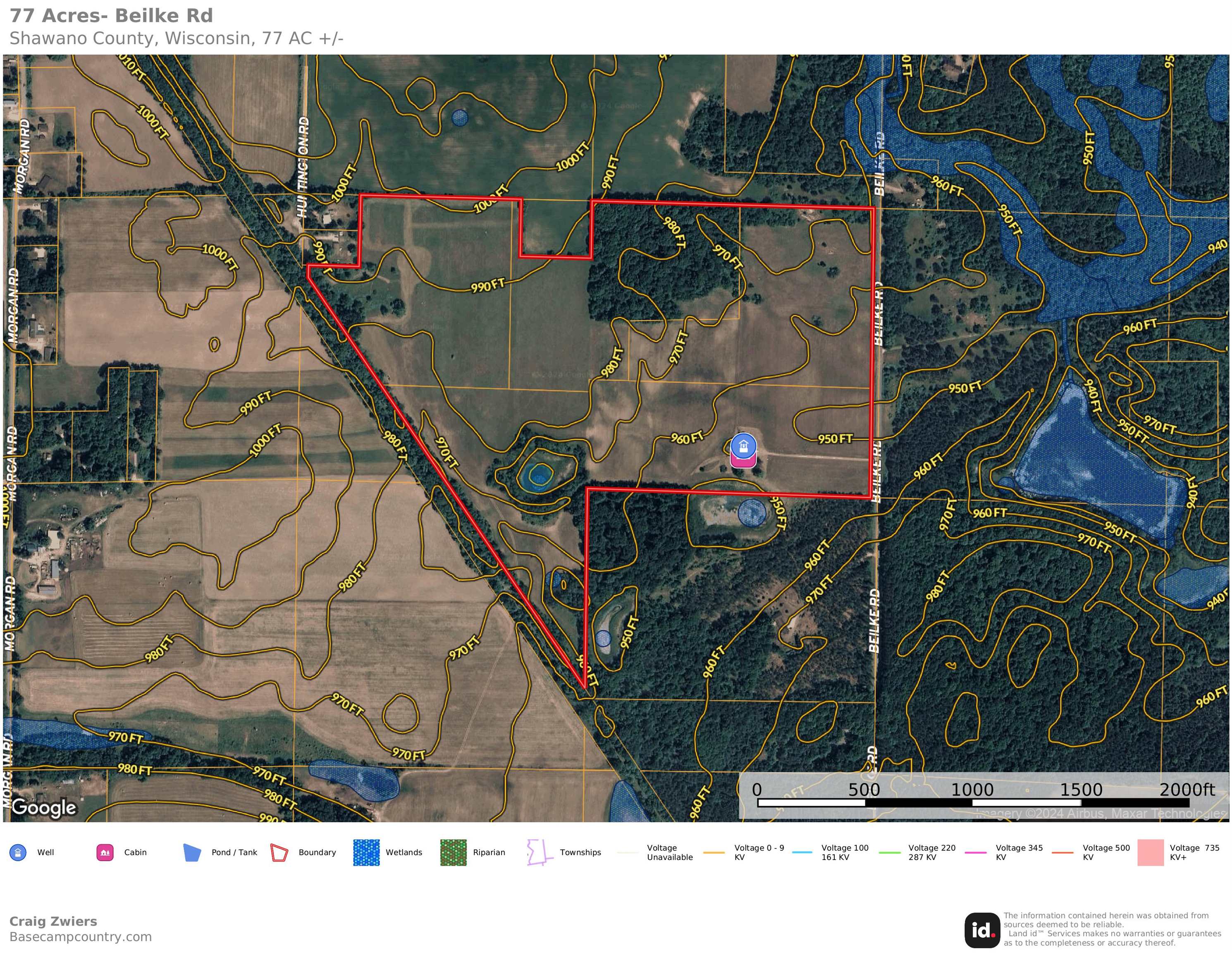Click the 950 FT contour label inside the boundary
1232x953 pixels.
tap(836, 438)
